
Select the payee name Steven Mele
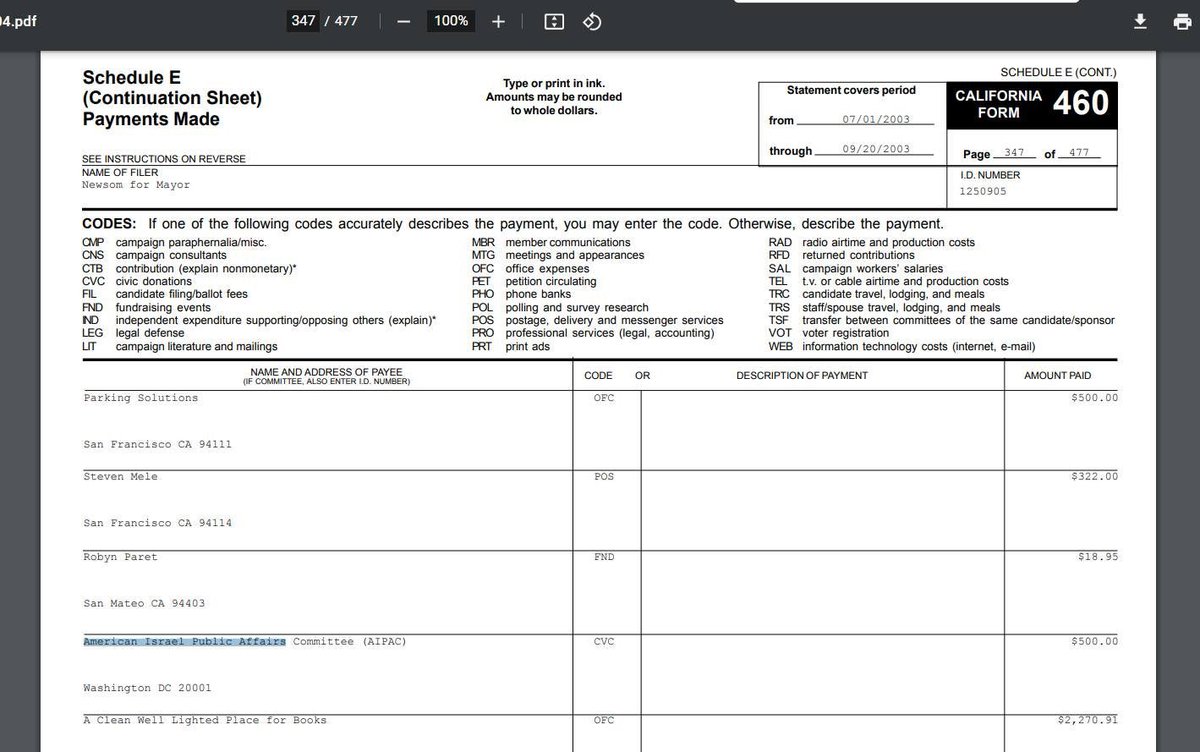(120, 477)
